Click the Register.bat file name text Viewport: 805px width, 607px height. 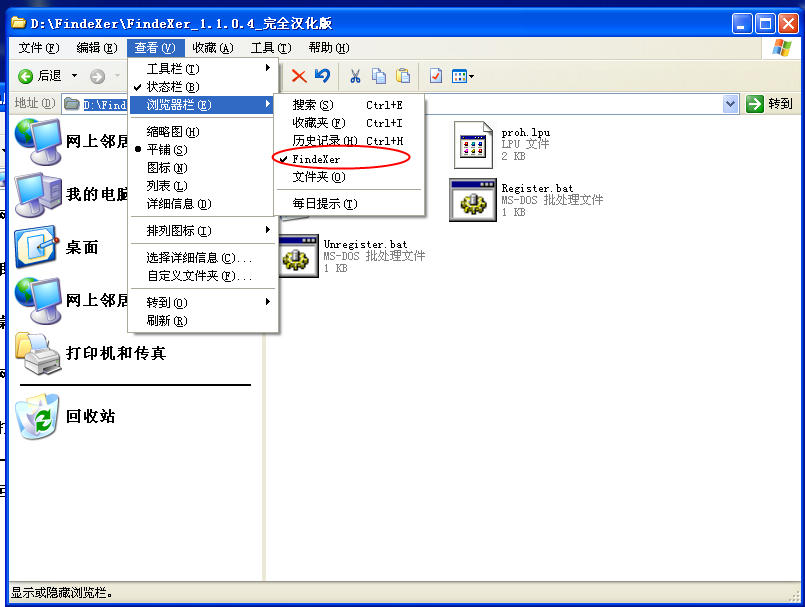coord(537,188)
